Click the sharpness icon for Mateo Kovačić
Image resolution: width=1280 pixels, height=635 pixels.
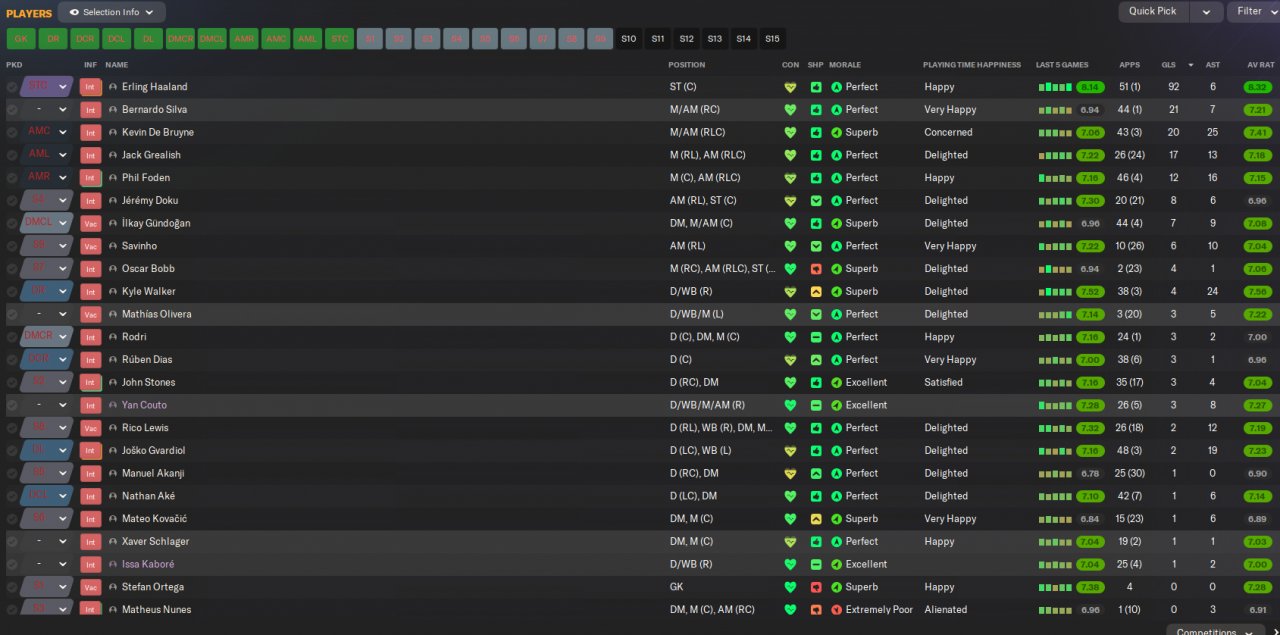click(x=816, y=519)
